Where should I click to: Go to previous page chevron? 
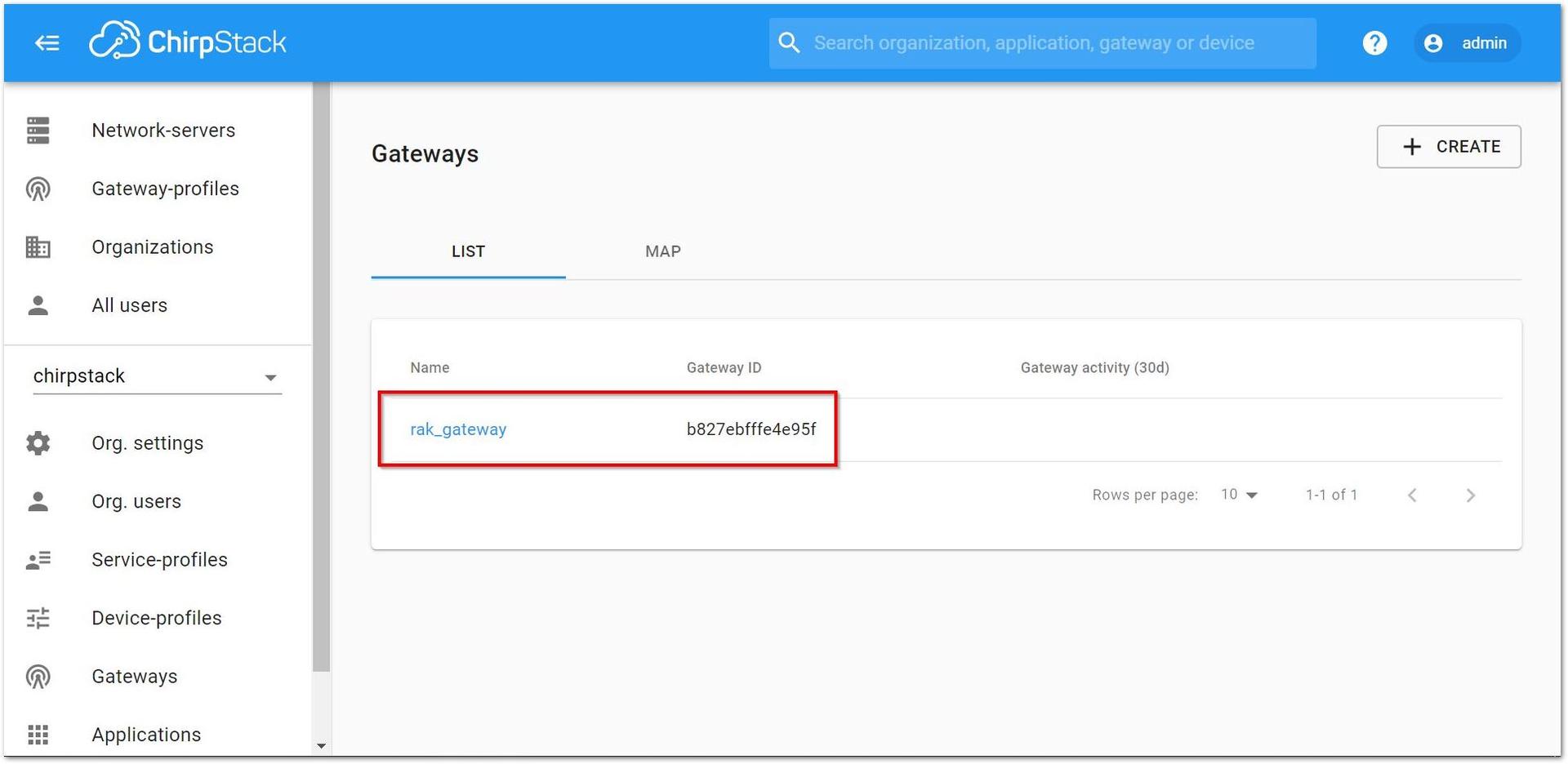(1412, 495)
